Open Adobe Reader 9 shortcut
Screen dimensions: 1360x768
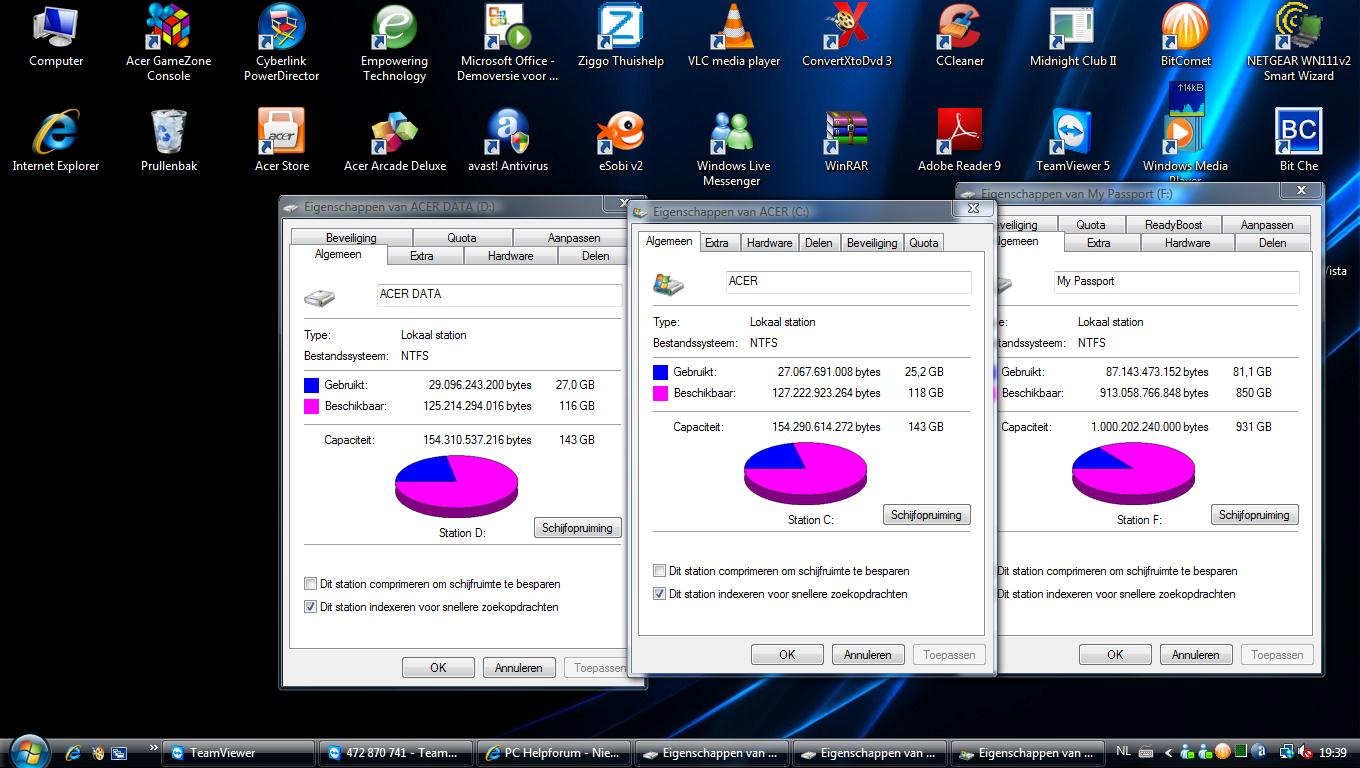tap(960, 141)
